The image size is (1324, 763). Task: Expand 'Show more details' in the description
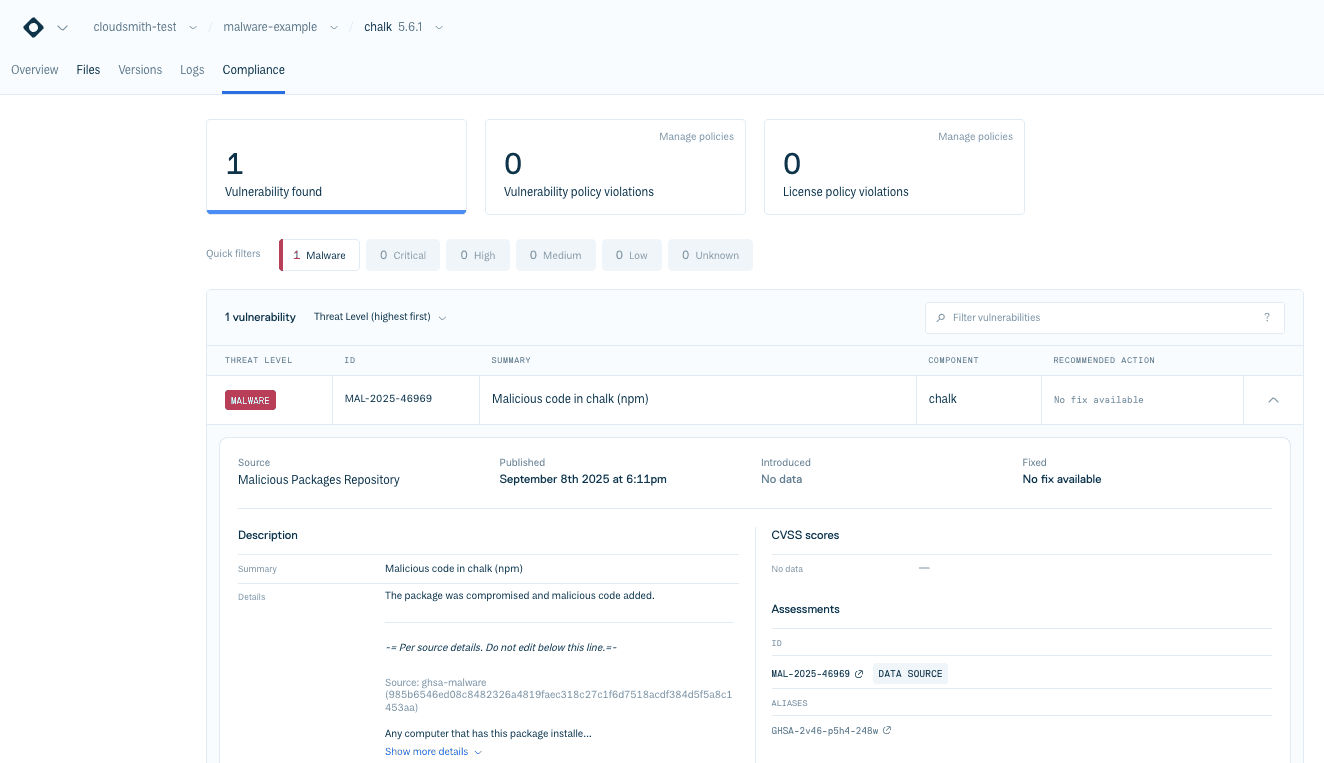(x=433, y=752)
